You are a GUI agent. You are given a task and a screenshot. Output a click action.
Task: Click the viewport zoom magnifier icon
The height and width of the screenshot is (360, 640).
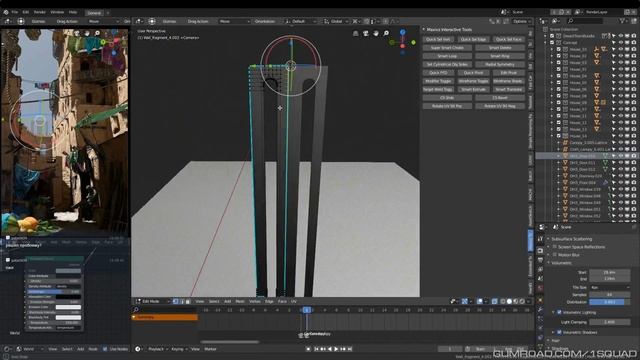(x=386, y=33)
